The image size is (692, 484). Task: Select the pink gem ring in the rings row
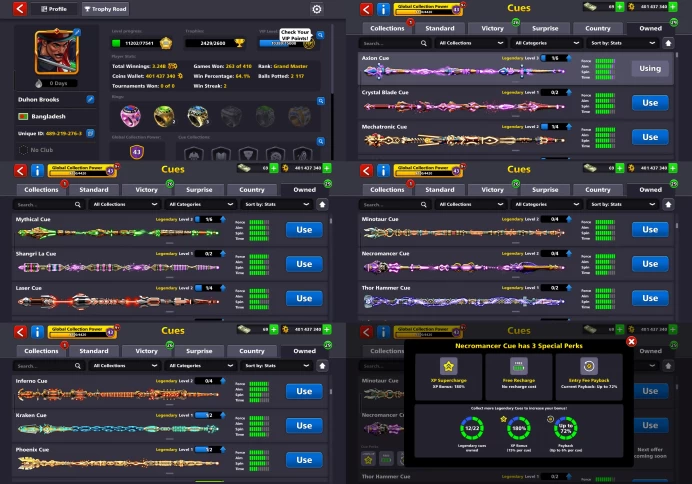pyautogui.click(x=130, y=116)
